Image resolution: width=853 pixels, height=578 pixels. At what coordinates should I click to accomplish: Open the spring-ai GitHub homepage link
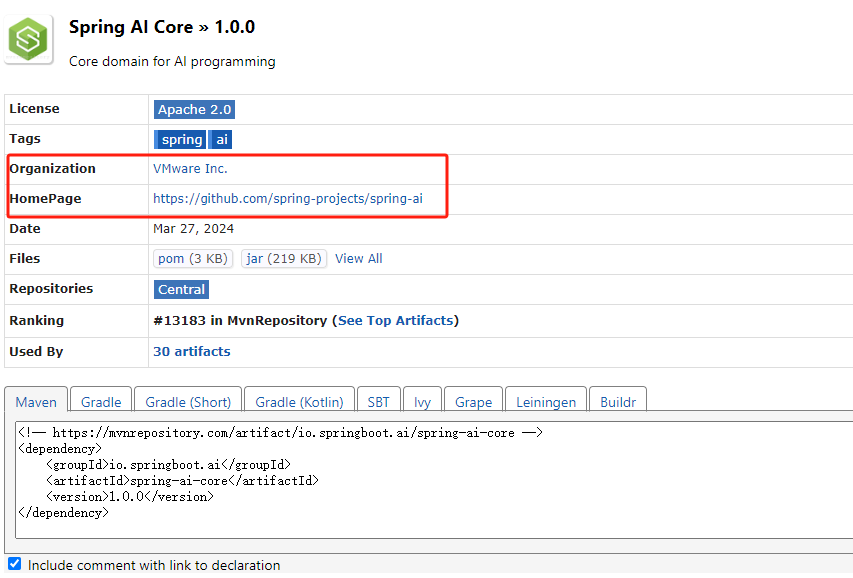288,199
